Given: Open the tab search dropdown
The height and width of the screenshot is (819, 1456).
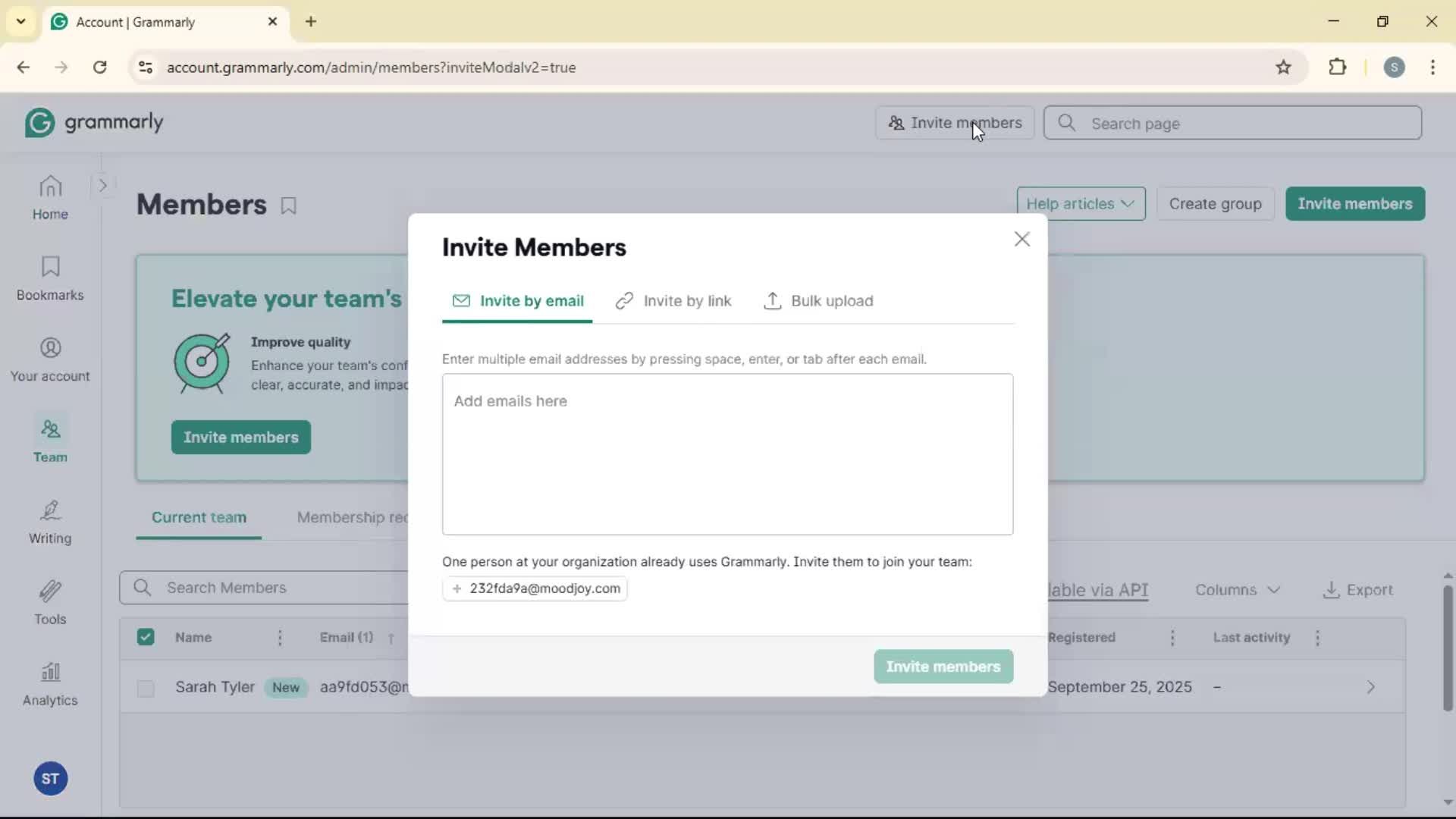Looking at the screenshot, I should 21,22.
